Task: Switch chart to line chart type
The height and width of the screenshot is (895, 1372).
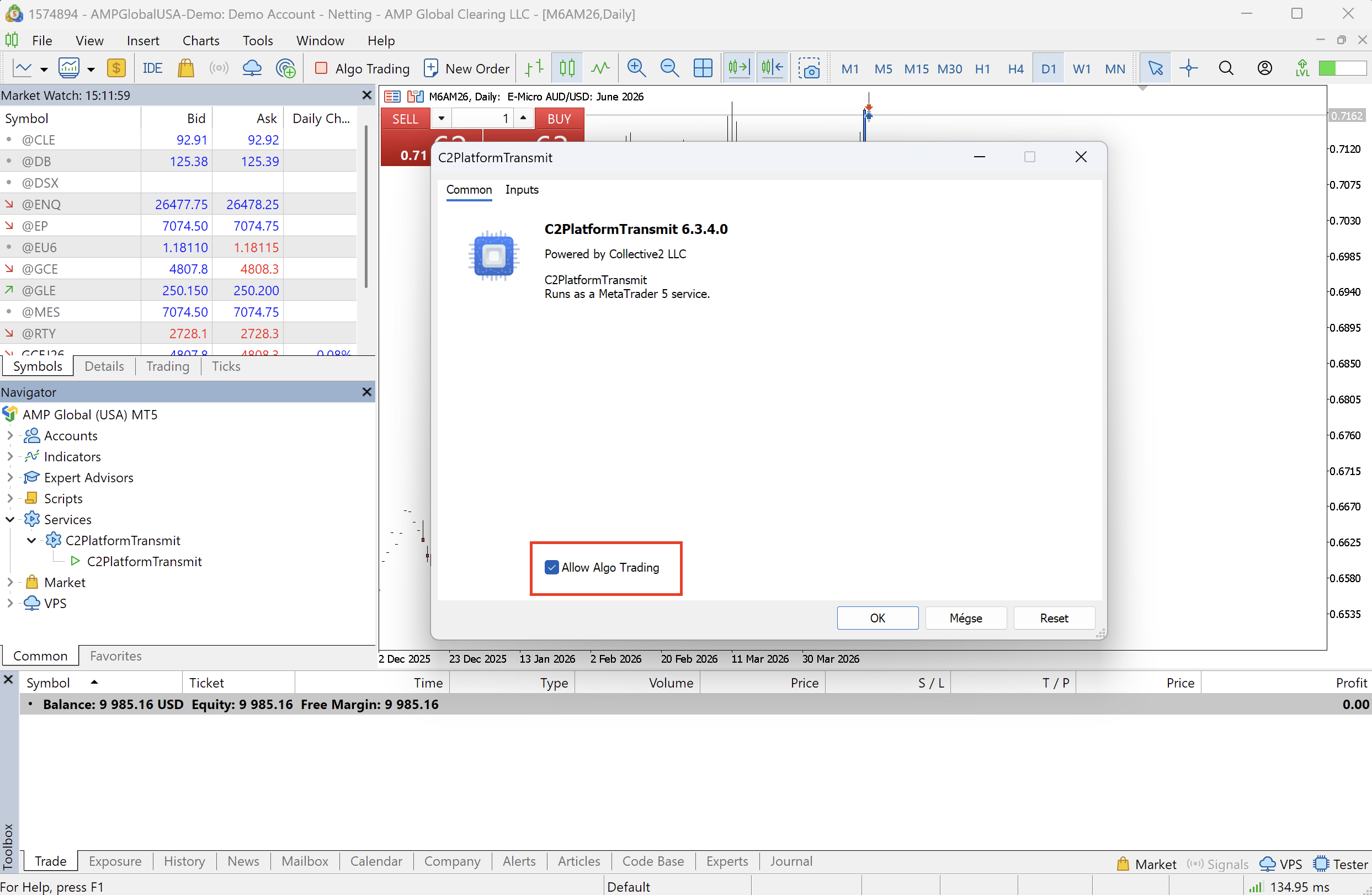Action: 600,68
